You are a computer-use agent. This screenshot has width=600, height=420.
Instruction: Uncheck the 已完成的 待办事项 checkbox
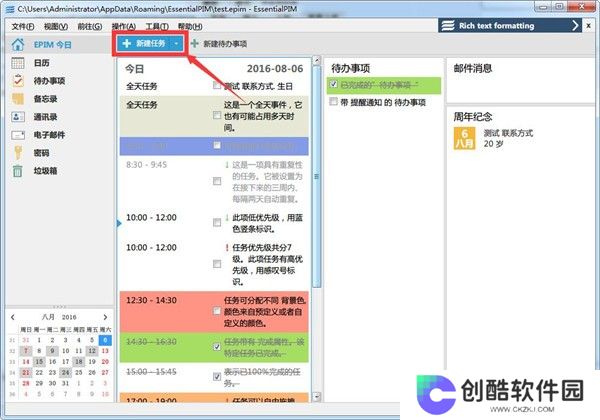coord(334,84)
